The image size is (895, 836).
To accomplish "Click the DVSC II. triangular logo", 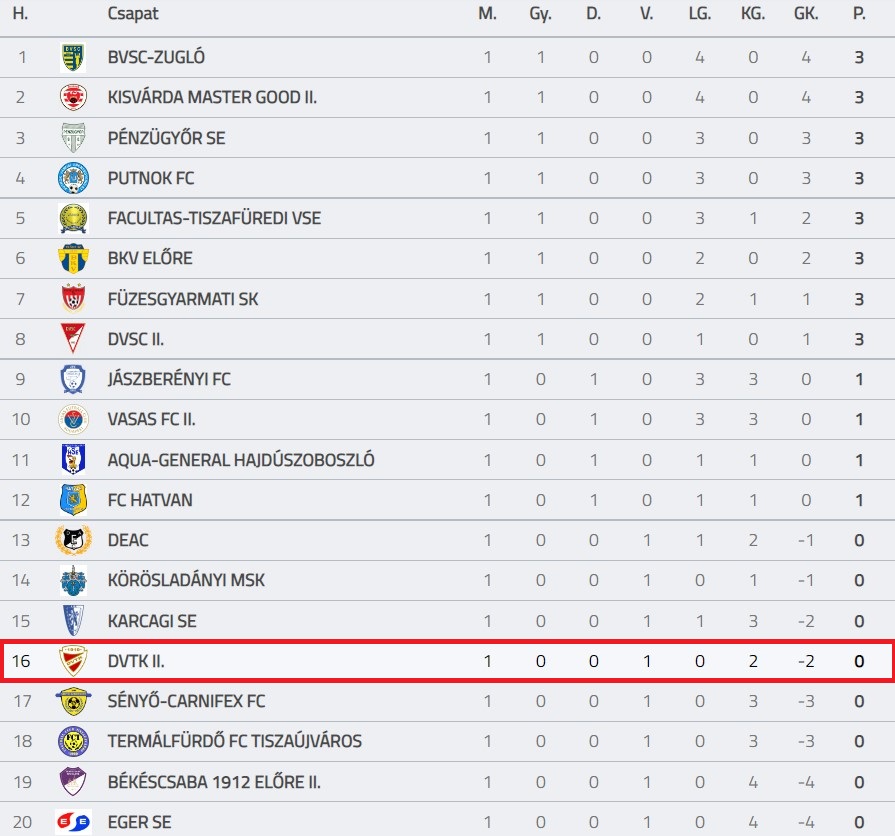I will coord(73,339).
